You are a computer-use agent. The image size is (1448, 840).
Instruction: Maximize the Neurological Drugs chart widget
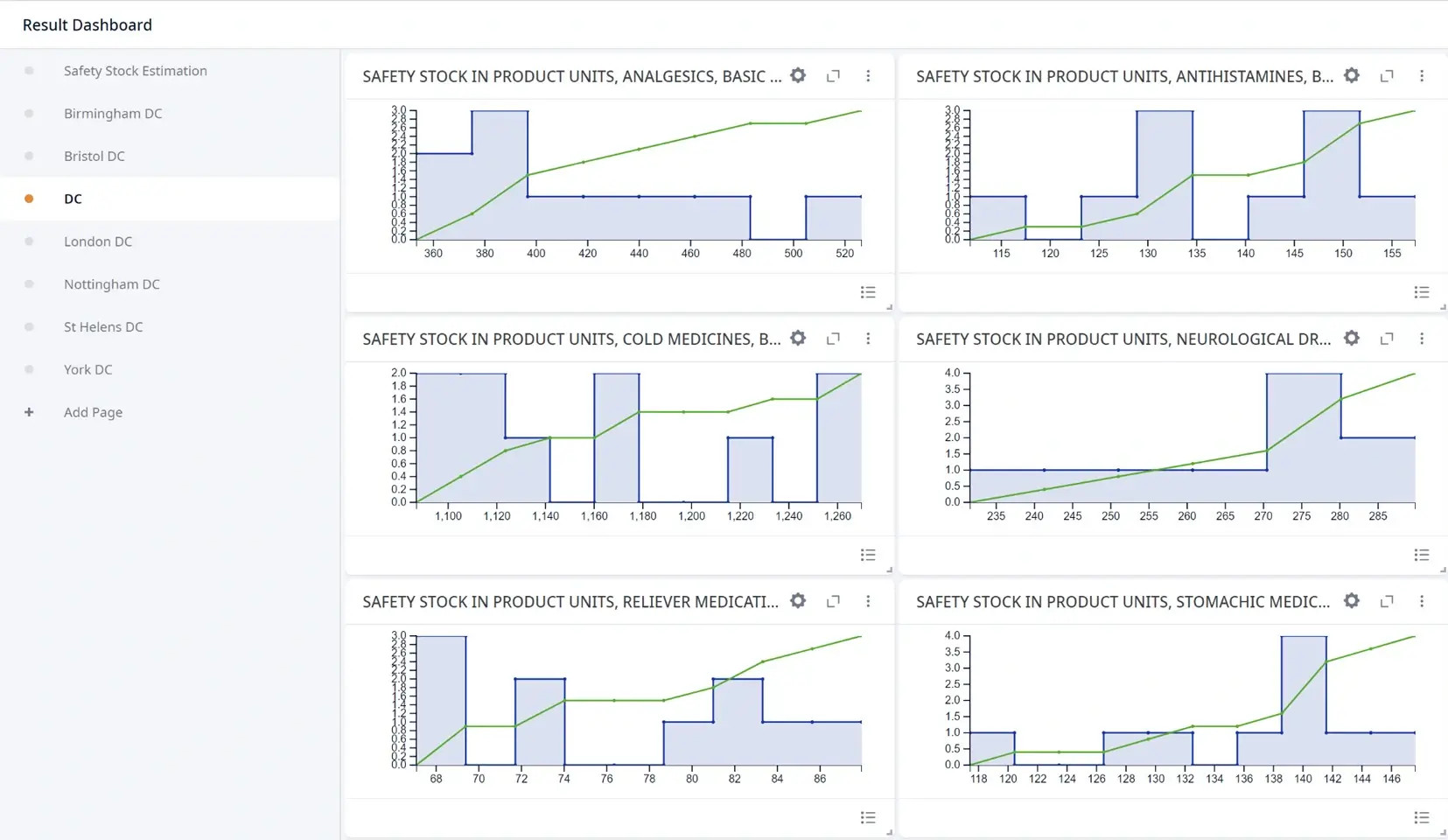1387,339
